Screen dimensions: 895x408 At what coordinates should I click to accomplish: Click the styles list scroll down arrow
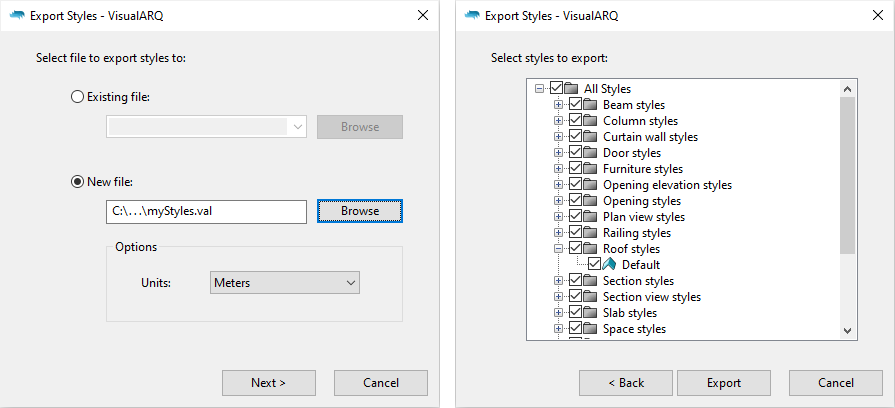847,331
